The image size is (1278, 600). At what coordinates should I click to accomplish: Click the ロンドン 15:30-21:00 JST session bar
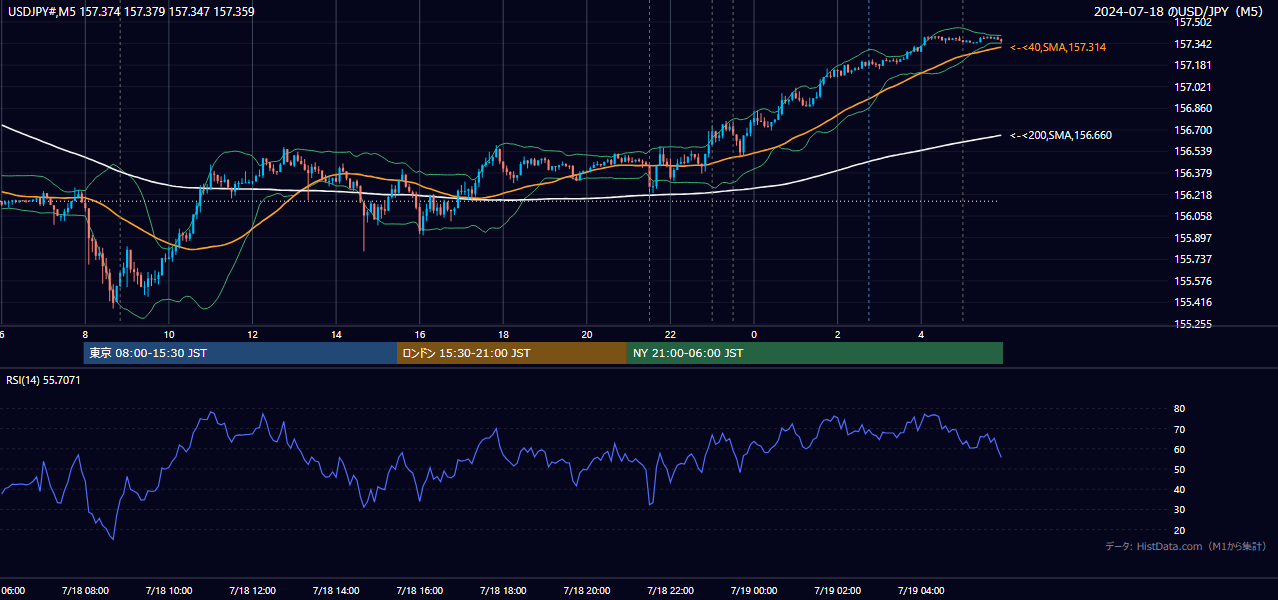512,353
